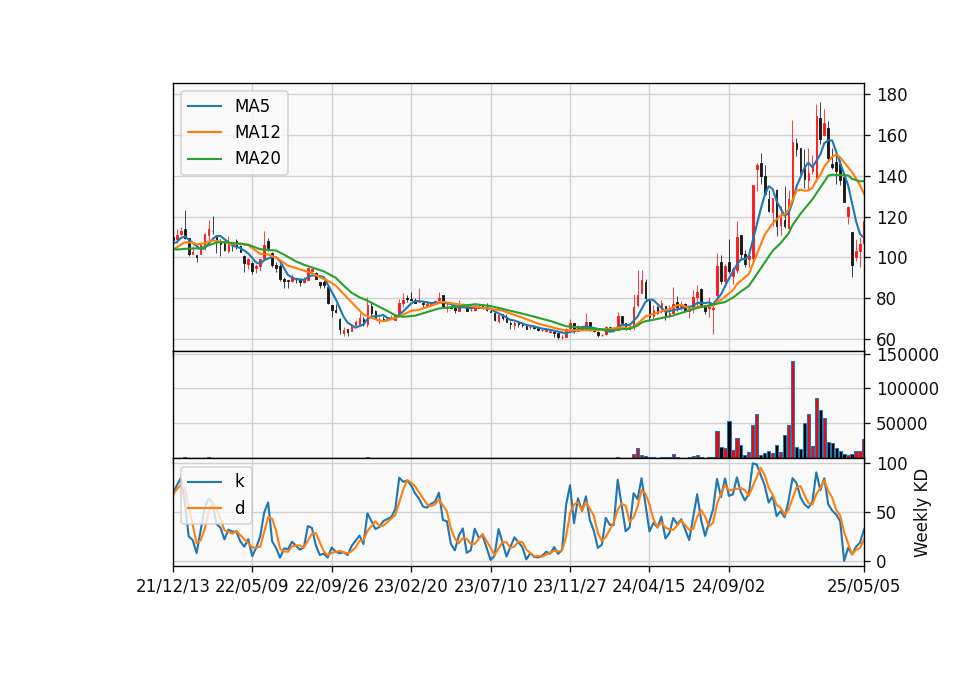Click the orange MA12 legend line sample

(204, 132)
